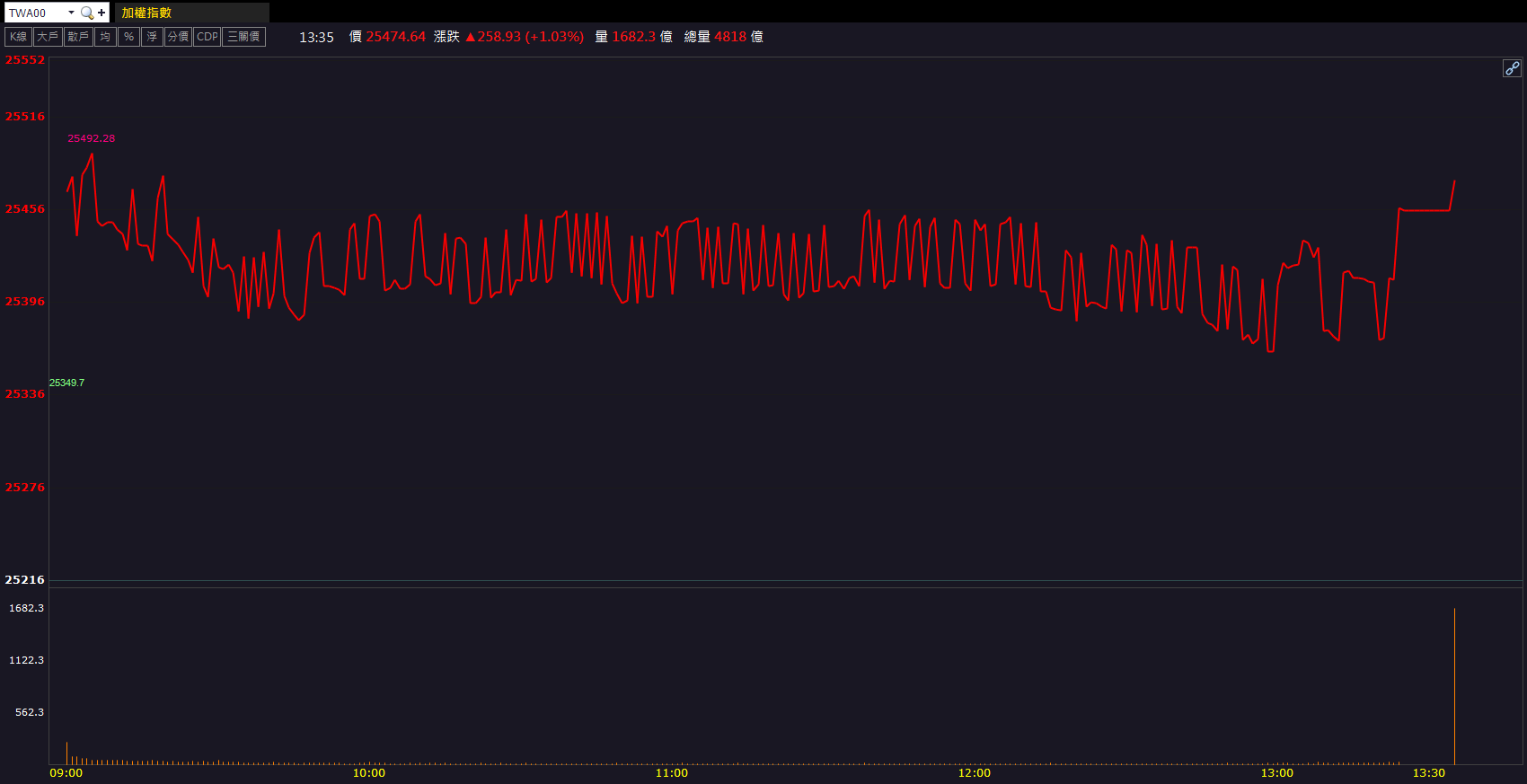Click the TWA00 symbol input field
Screen dimensions: 1527x784
tap(36, 13)
